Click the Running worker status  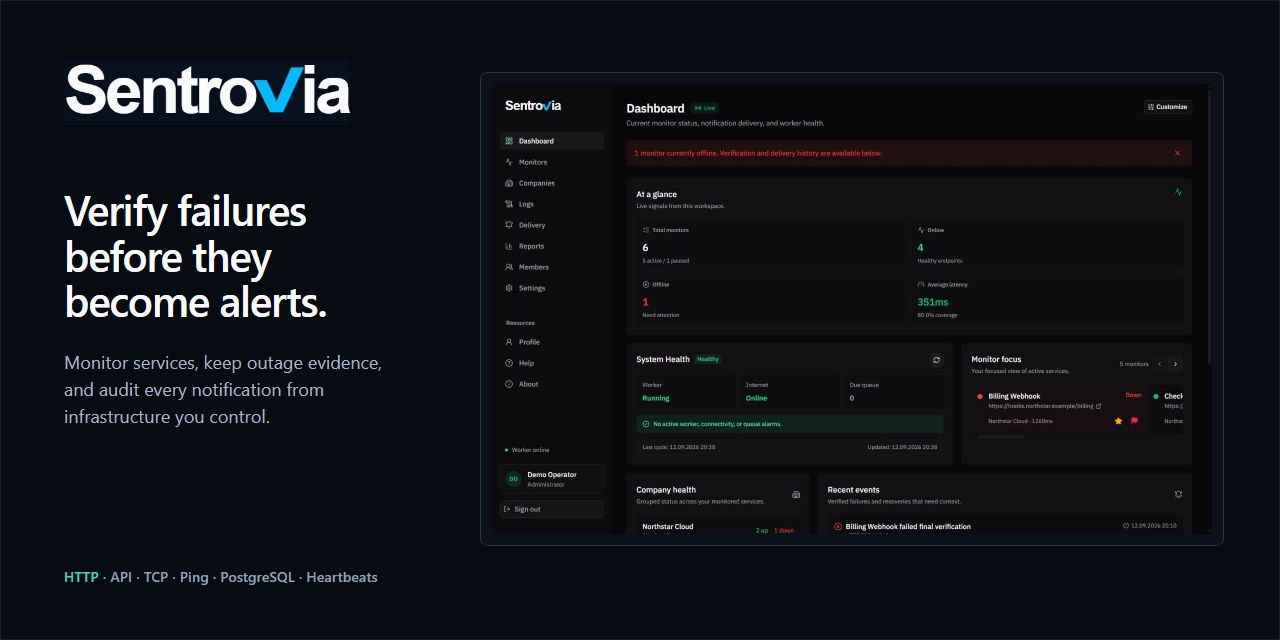656,398
